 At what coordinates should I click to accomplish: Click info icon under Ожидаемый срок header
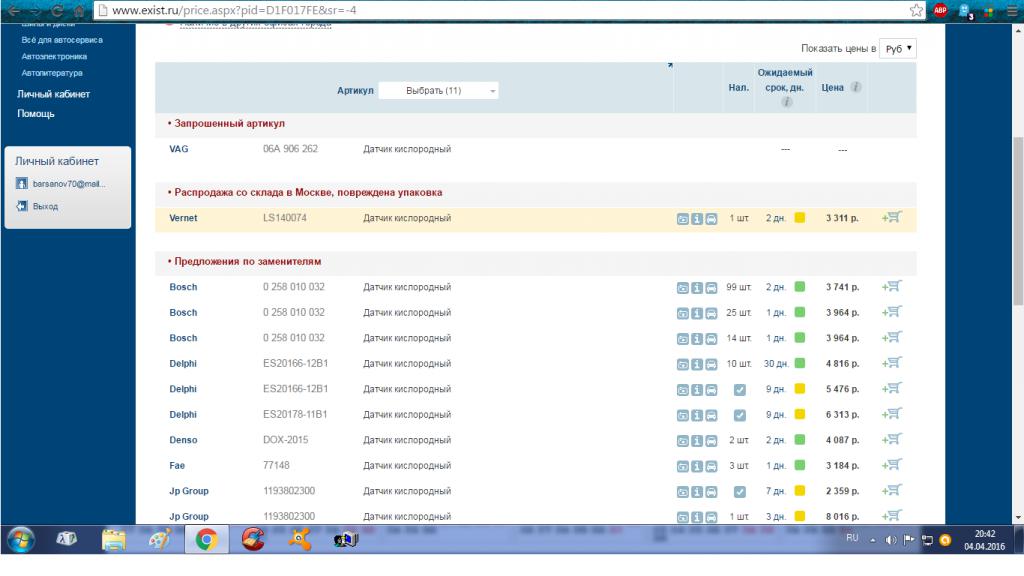click(786, 102)
